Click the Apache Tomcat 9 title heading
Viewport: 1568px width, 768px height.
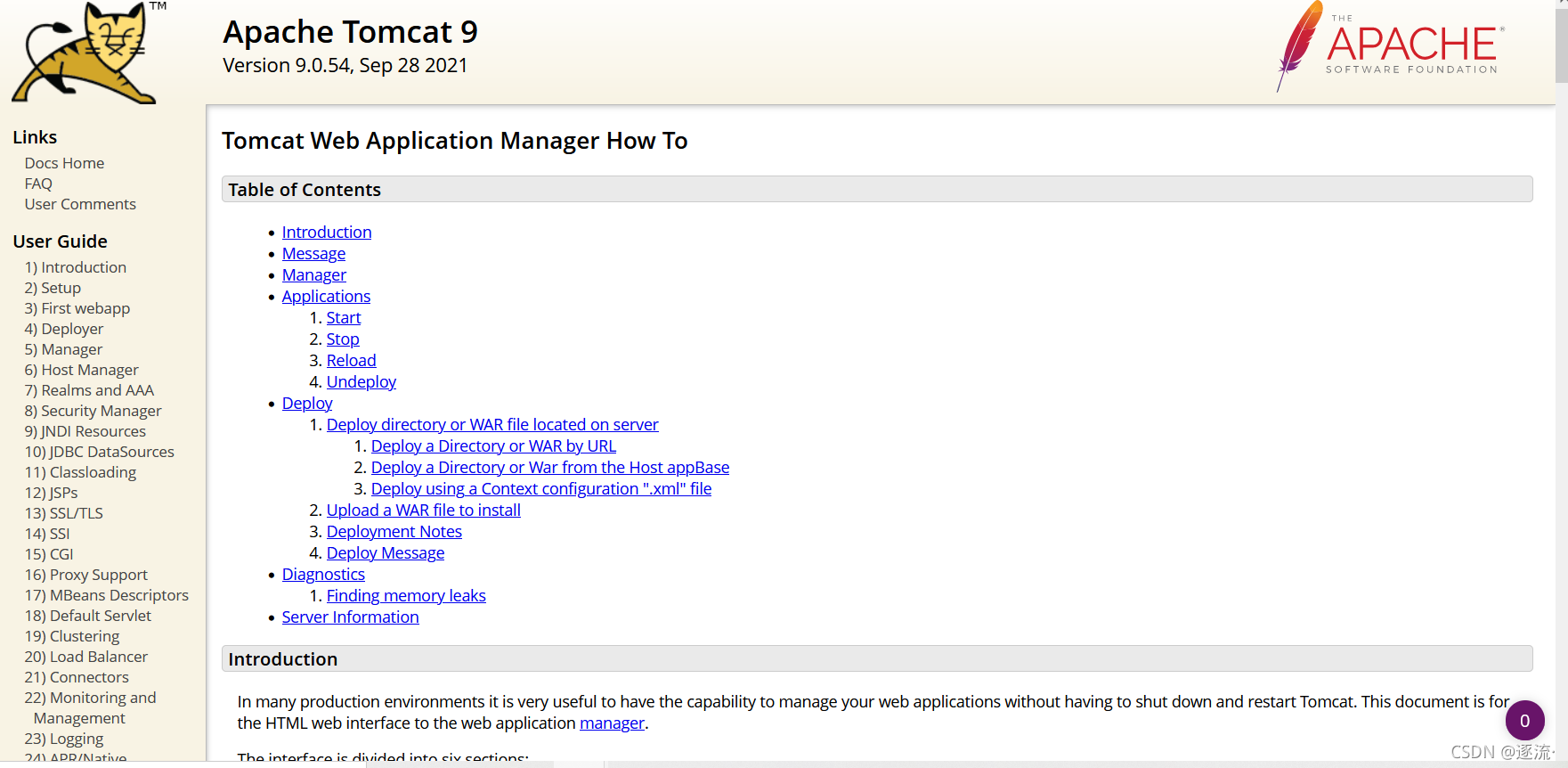pos(350,32)
